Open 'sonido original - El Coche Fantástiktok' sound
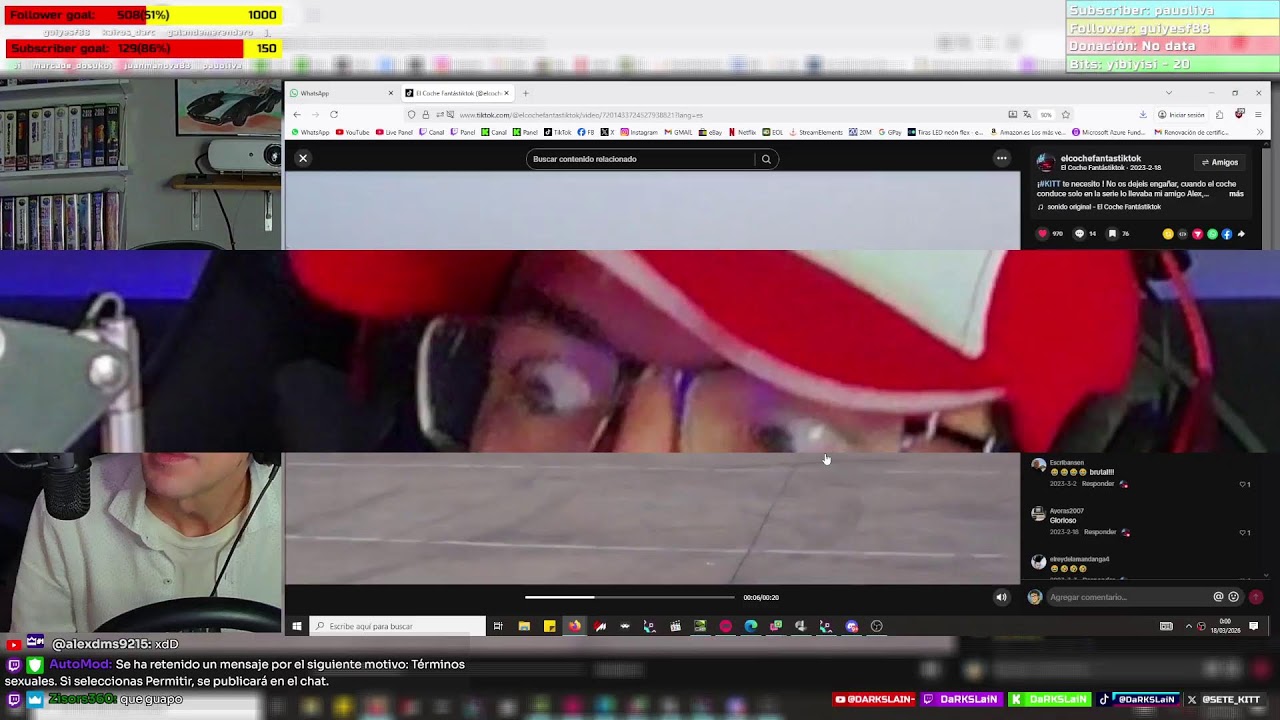The width and height of the screenshot is (1280, 720). 1104,207
